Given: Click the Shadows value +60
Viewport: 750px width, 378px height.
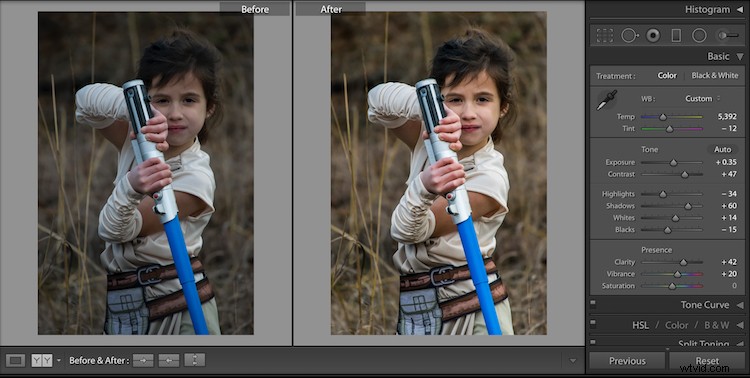Looking at the screenshot, I should coord(729,206).
